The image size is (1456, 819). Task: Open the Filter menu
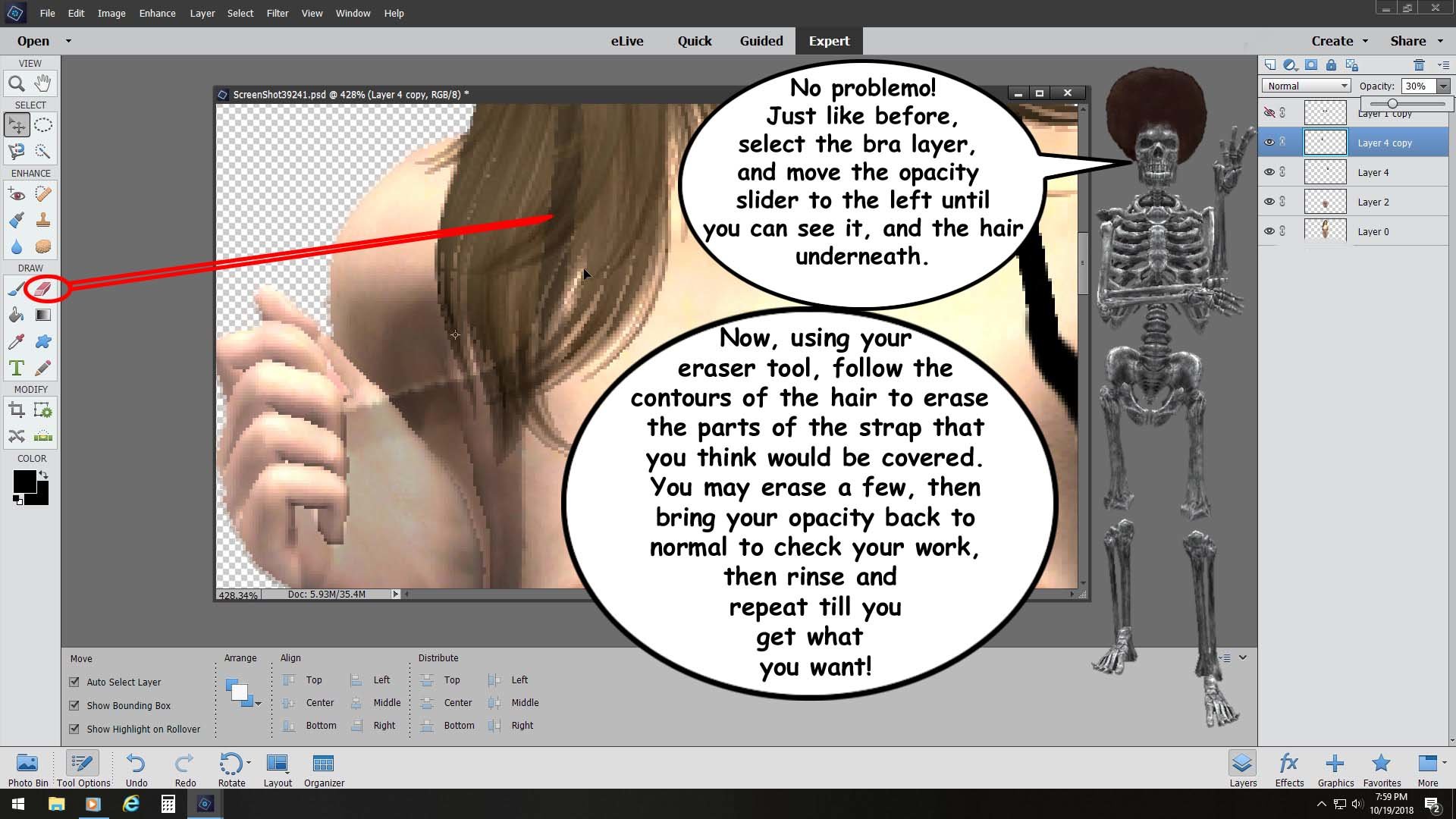click(277, 13)
